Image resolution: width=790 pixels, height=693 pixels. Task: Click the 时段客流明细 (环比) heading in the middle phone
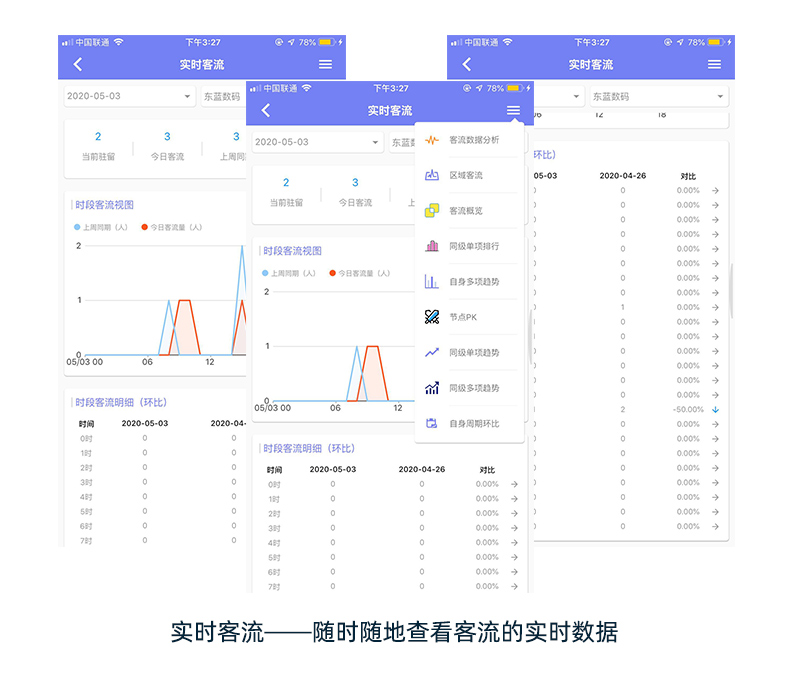point(309,449)
